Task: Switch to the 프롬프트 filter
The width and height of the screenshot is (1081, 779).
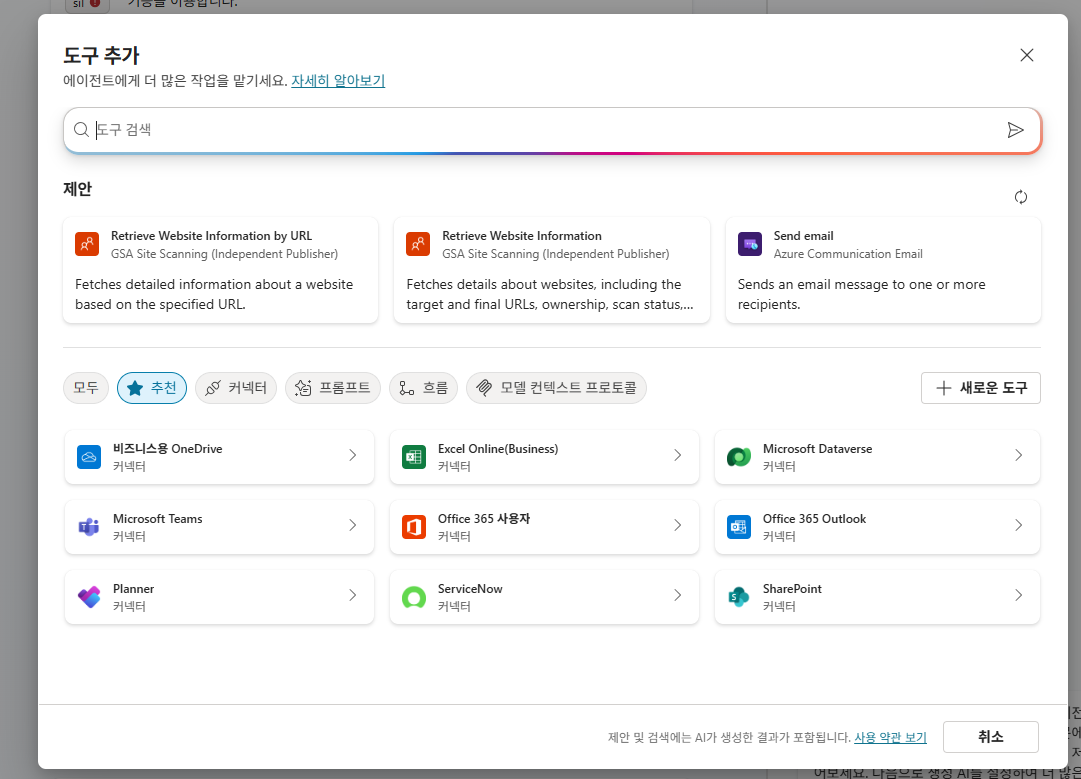Action: coord(332,387)
